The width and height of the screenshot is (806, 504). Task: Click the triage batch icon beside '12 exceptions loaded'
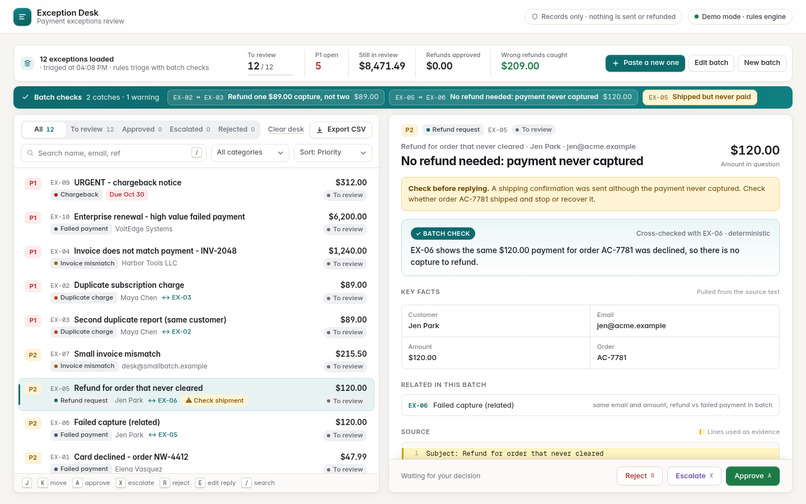[27, 63]
